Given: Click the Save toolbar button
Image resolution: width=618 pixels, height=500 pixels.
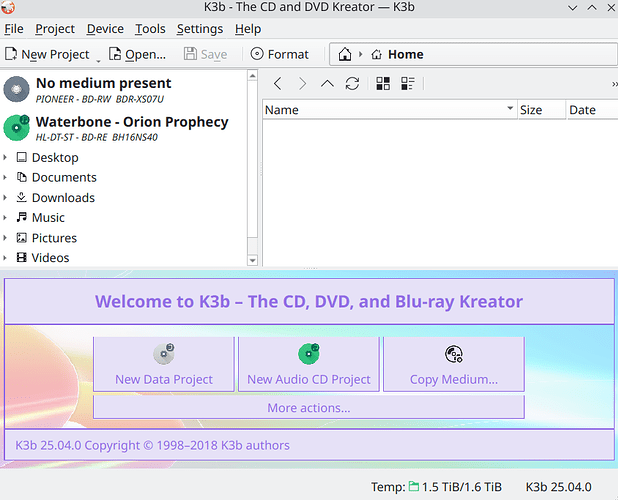Looking at the screenshot, I should (x=205, y=54).
